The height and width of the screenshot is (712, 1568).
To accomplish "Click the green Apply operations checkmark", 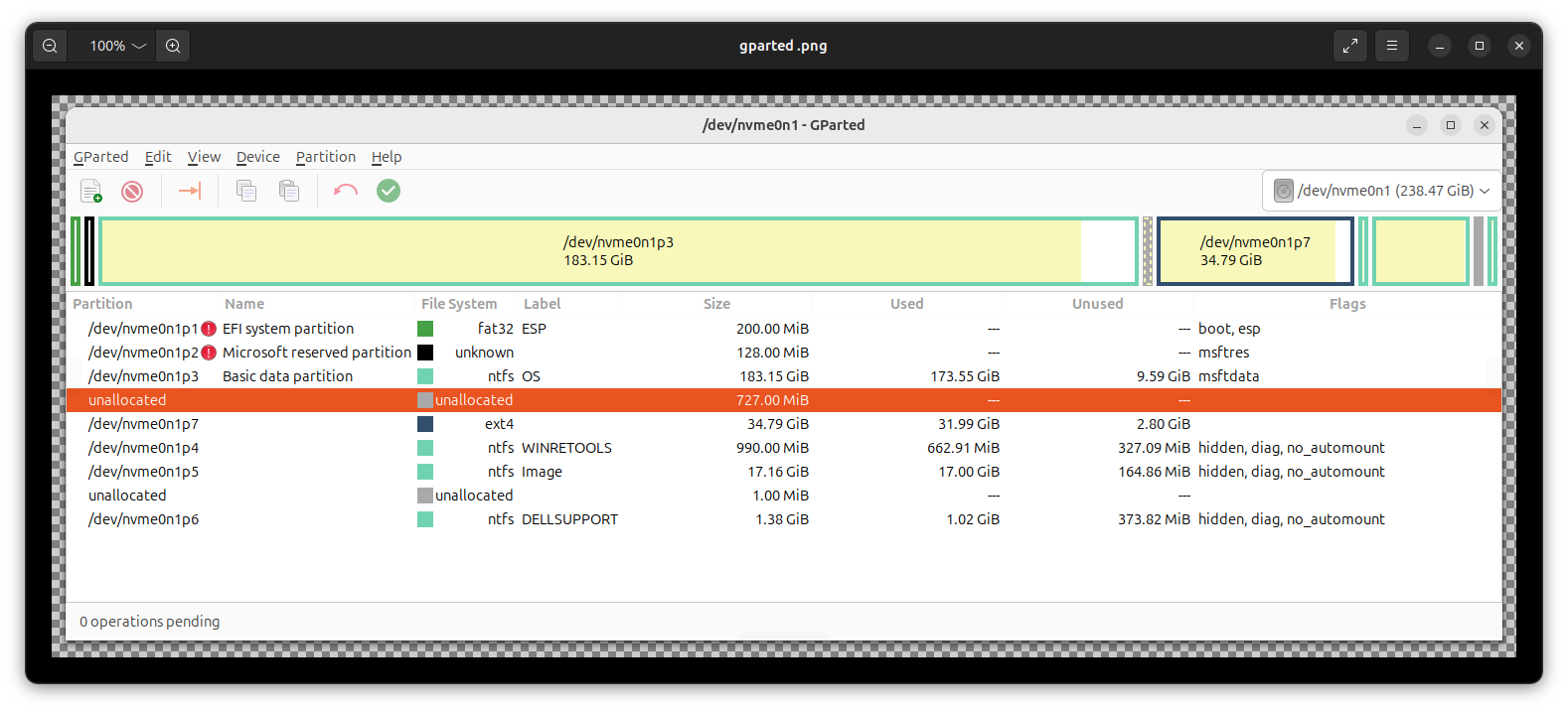I will click(389, 191).
